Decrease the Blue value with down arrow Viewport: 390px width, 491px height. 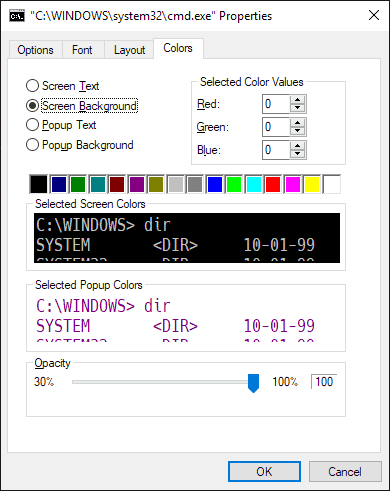[x=297, y=154]
